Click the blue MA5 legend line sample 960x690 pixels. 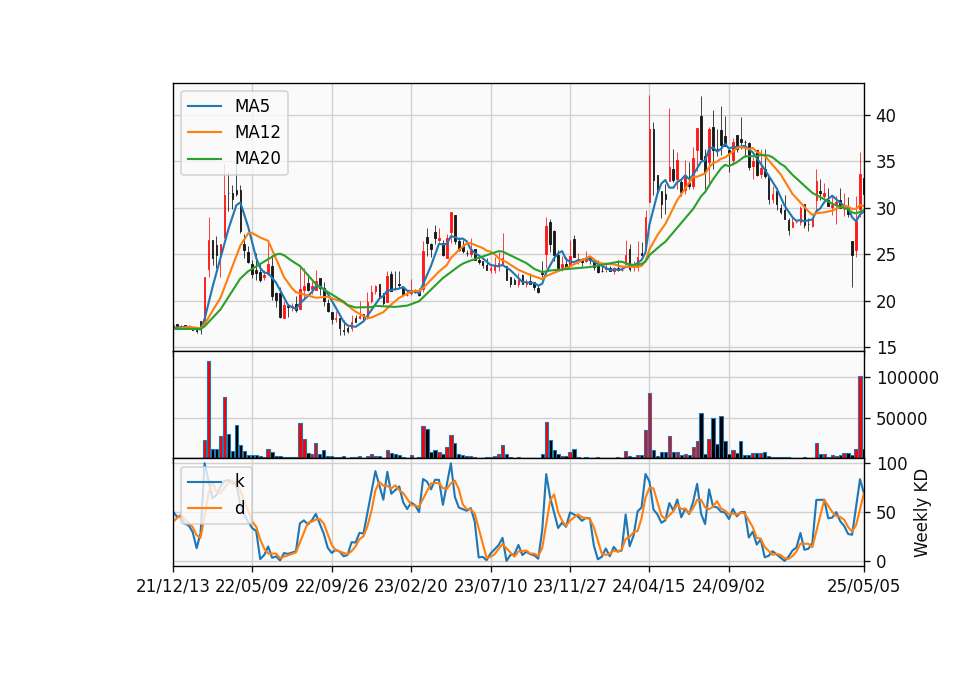click(204, 106)
